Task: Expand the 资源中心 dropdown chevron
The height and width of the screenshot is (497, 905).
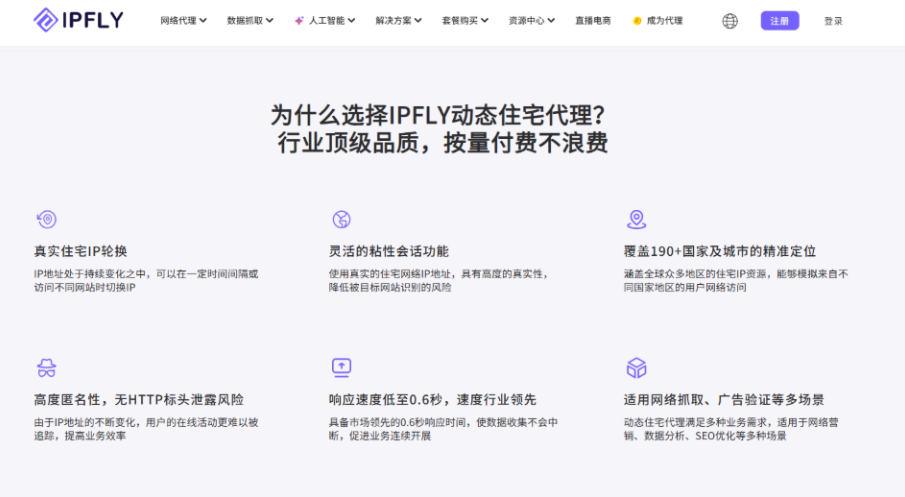Action: coord(551,21)
